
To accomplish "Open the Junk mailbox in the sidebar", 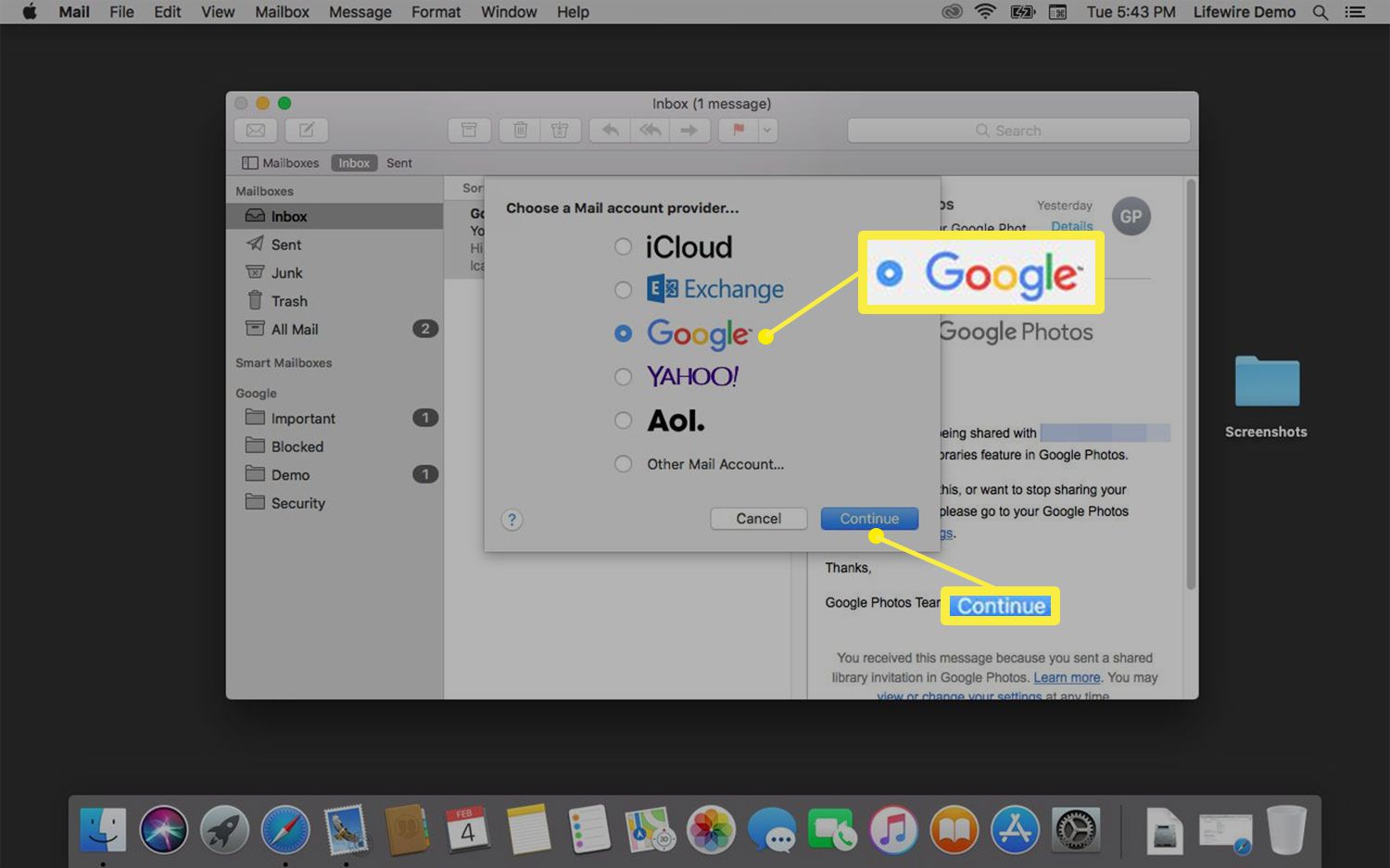I will click(335, 272).
